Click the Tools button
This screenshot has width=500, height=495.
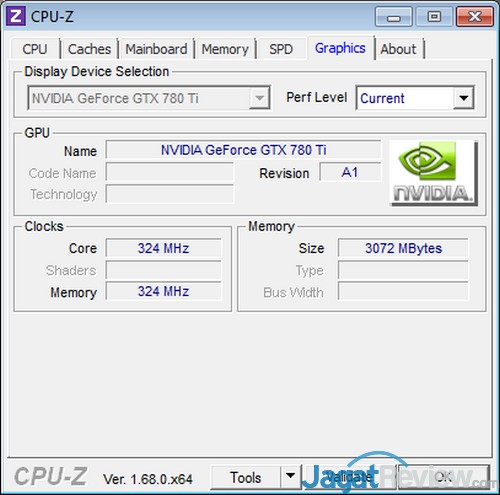(246, 477)
